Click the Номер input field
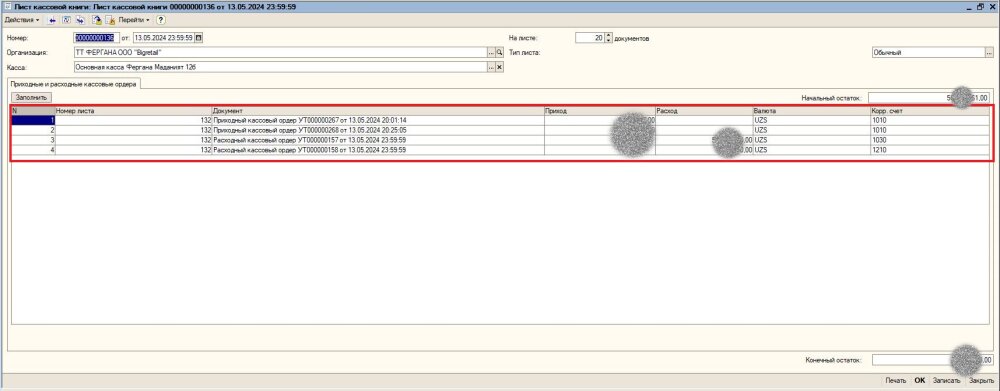Viewport: 1000px width, 391px height. (97, 38)
